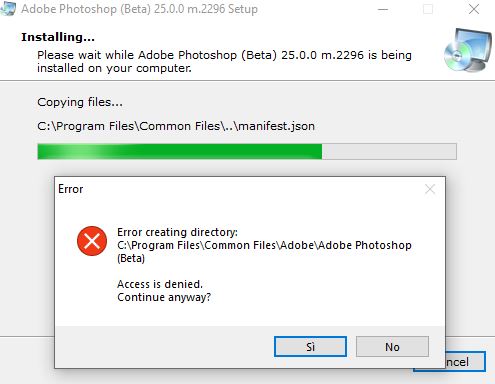Click the Sì button to continue anyway
Viewport: 495px width, 384px height.
(x=310, y=346)
